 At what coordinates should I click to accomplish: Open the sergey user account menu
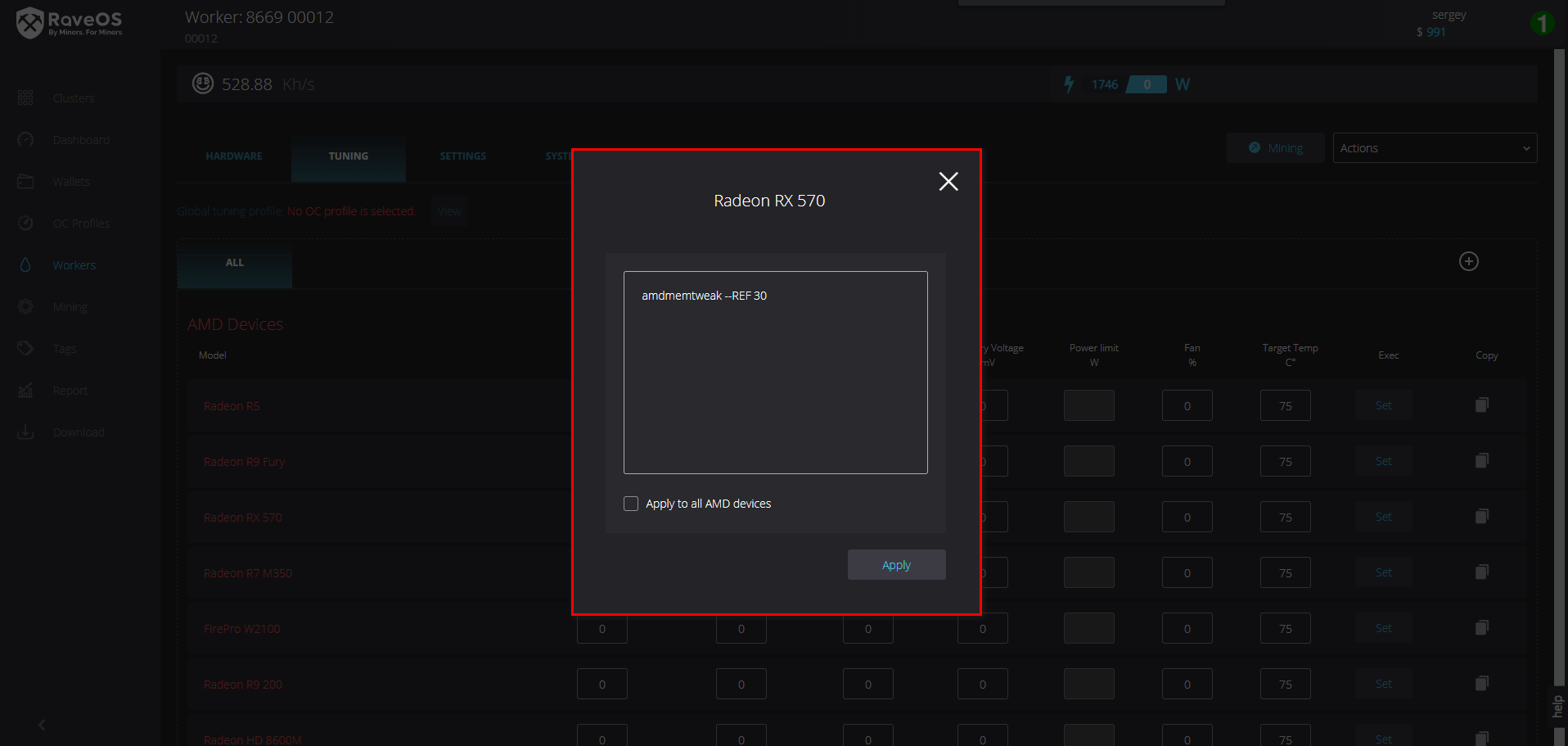pos(1449,15)
